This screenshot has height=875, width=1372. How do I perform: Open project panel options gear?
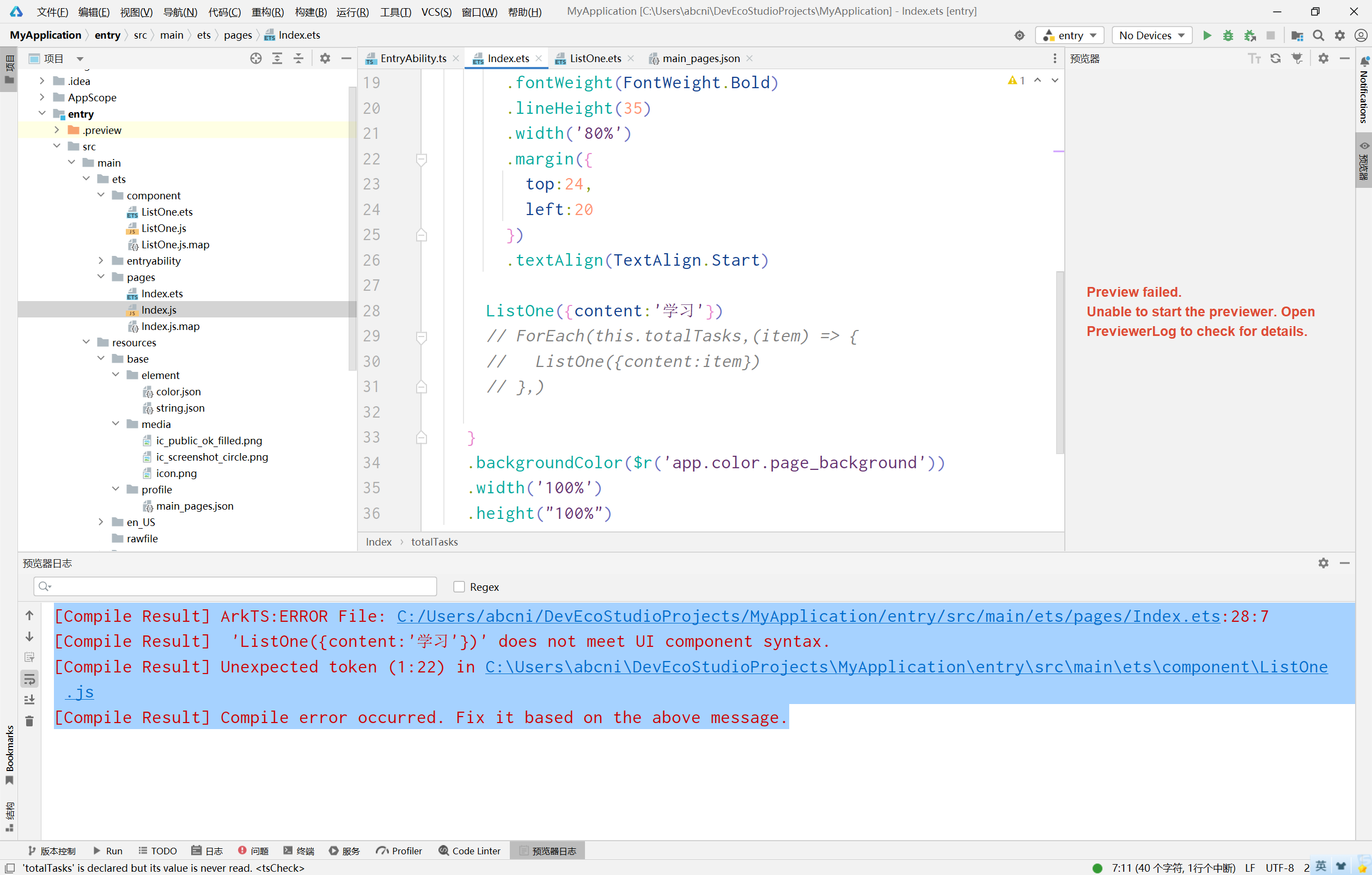point(325,58)
